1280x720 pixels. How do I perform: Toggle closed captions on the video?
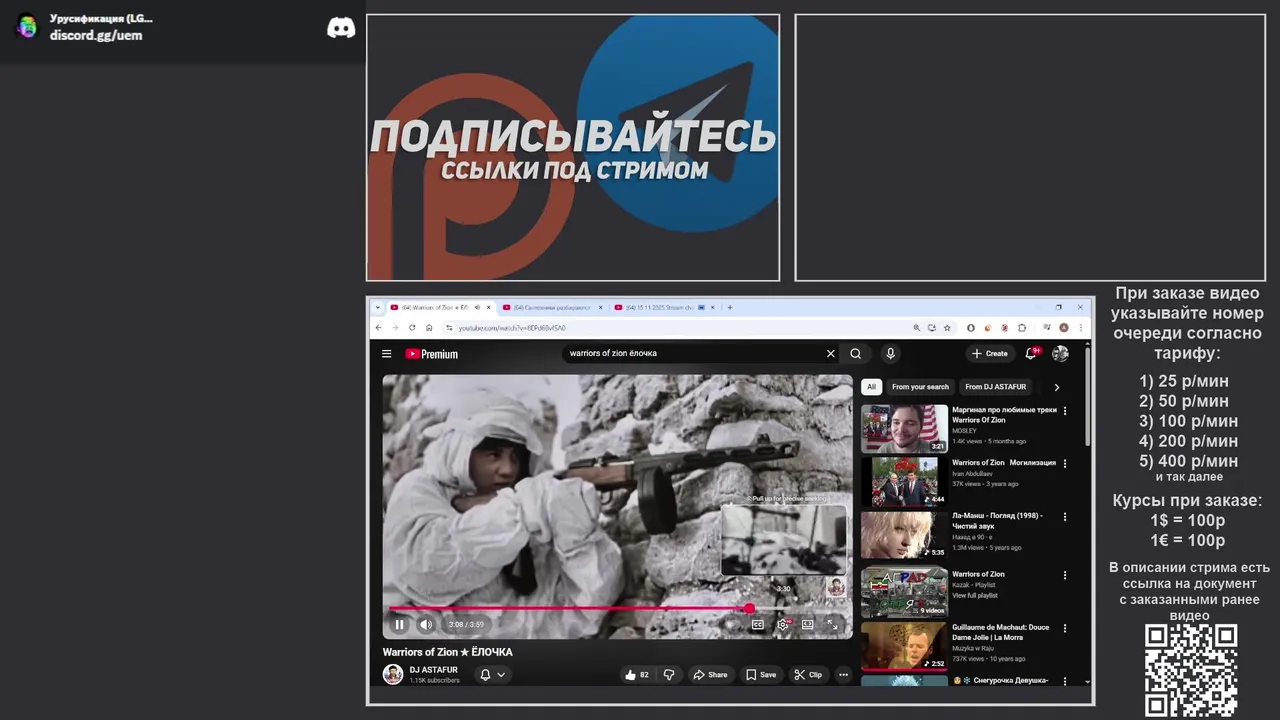coord(758,625)
